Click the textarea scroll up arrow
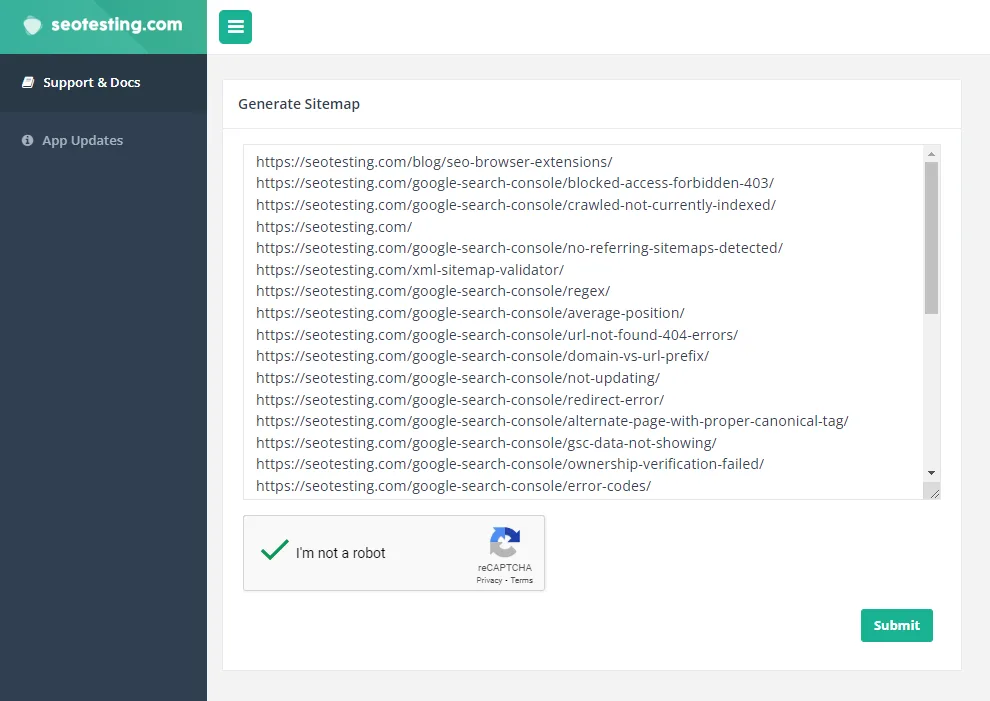This screenshot has height=701, width=990. pos(931,154)
